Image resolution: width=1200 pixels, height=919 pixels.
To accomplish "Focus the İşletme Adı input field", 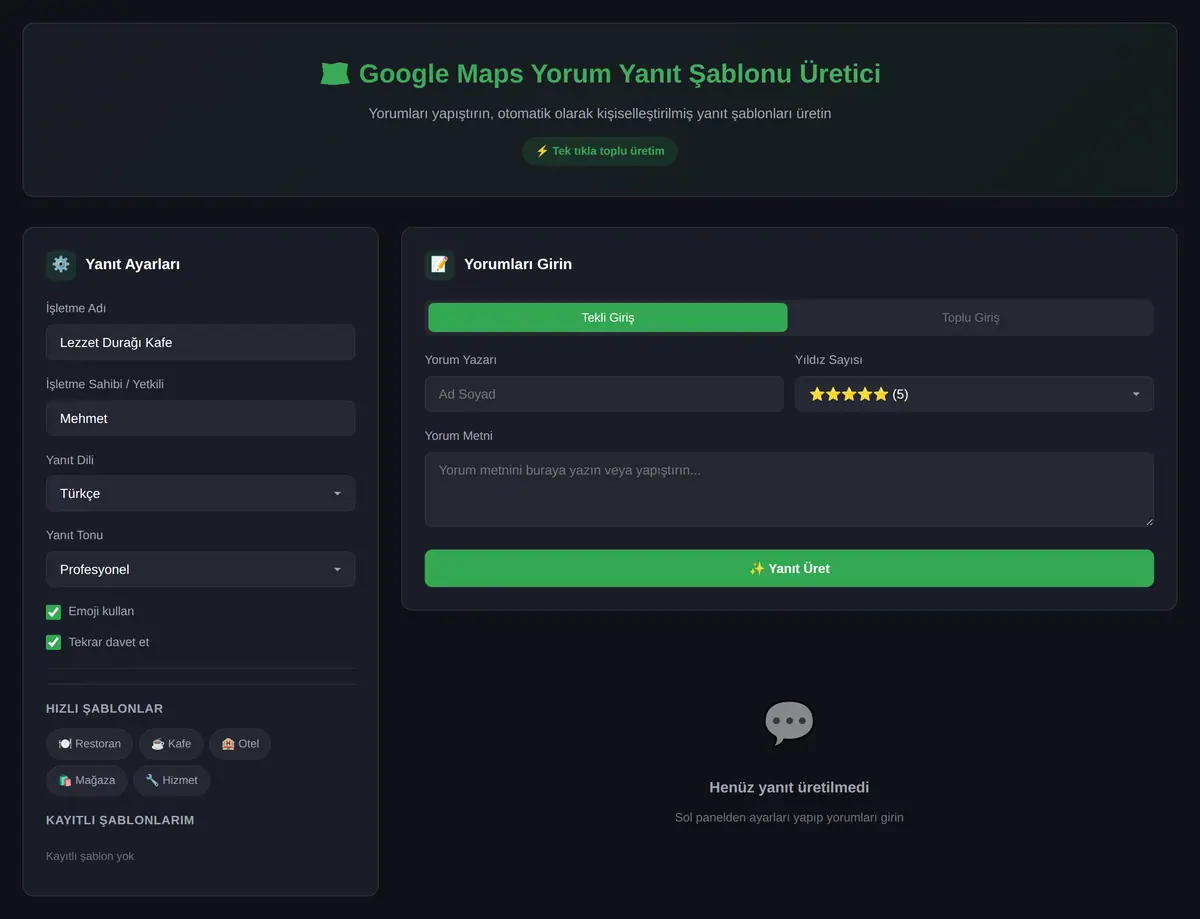I will (200, 342).
